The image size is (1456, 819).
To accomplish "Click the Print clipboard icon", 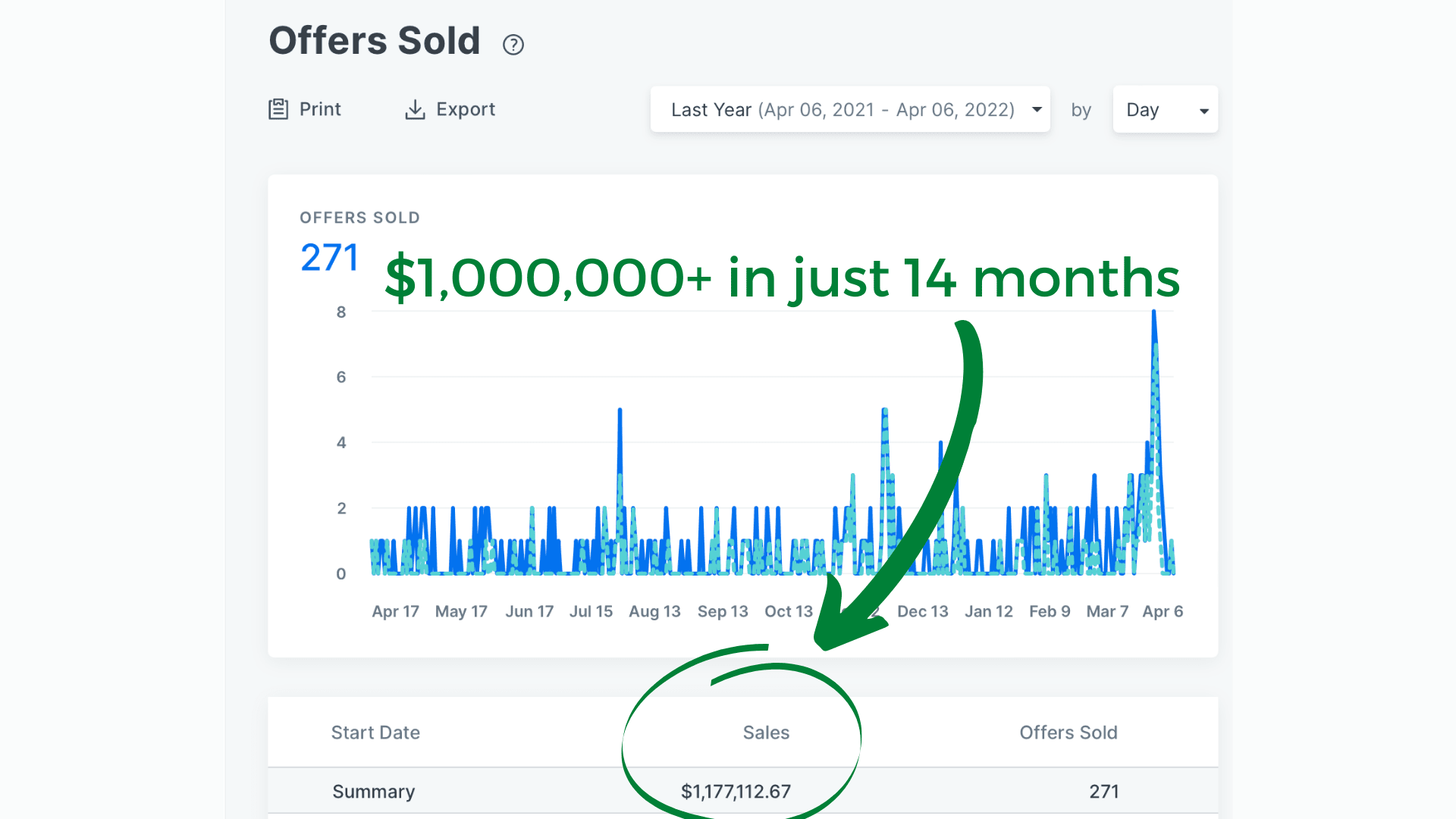I will 278,109.
